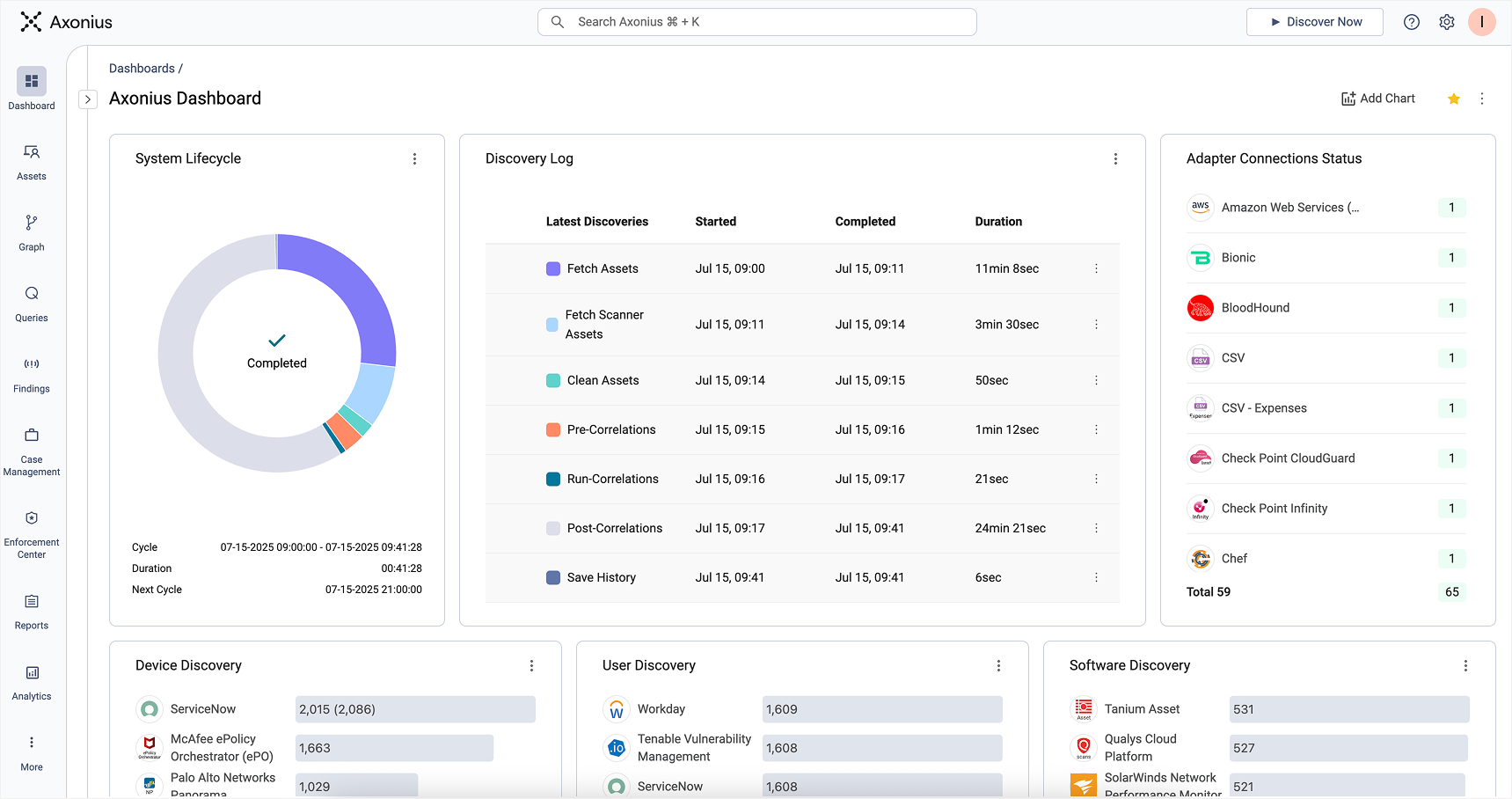Click the Discover Now button
1512x799 pixels.
[1315, 22]
